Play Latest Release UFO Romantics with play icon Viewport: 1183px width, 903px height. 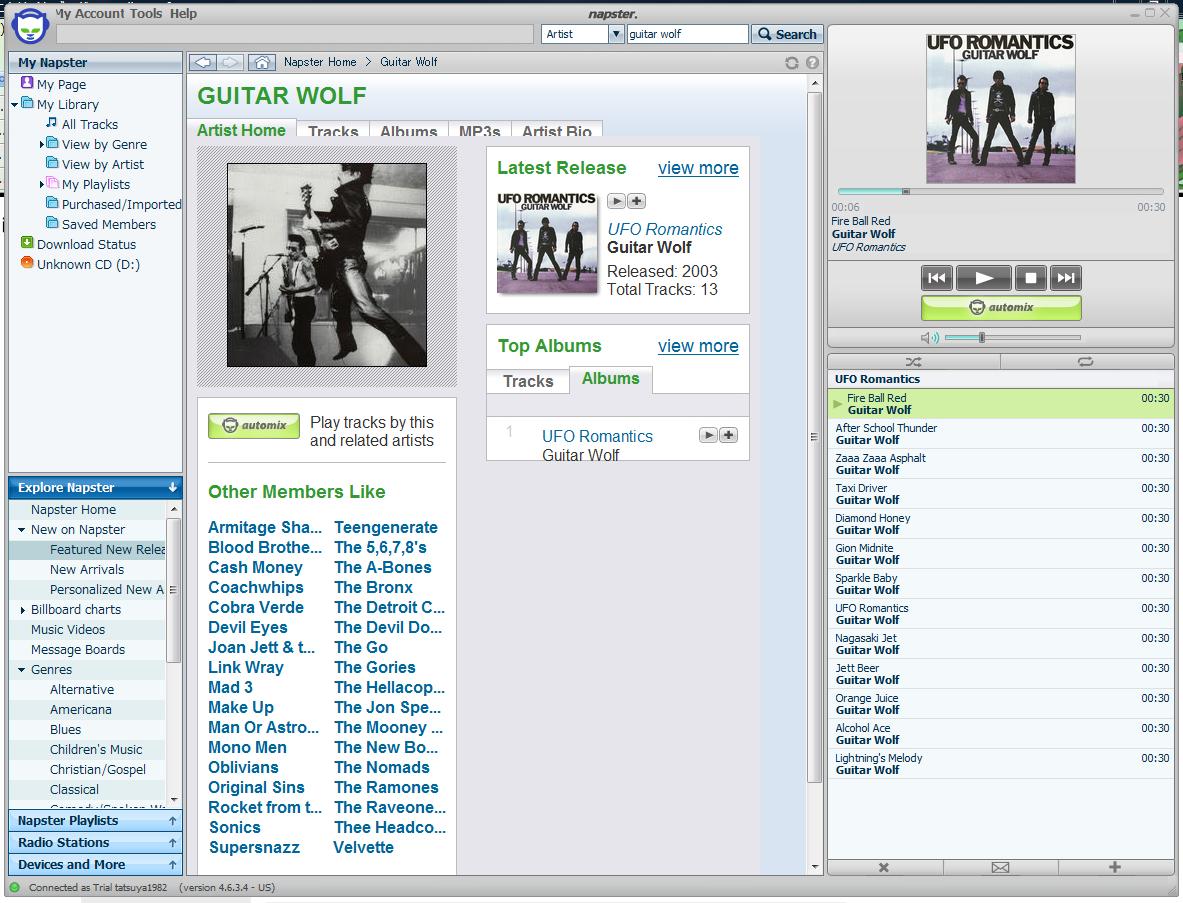pyautogui.click(x=616, y=201)
